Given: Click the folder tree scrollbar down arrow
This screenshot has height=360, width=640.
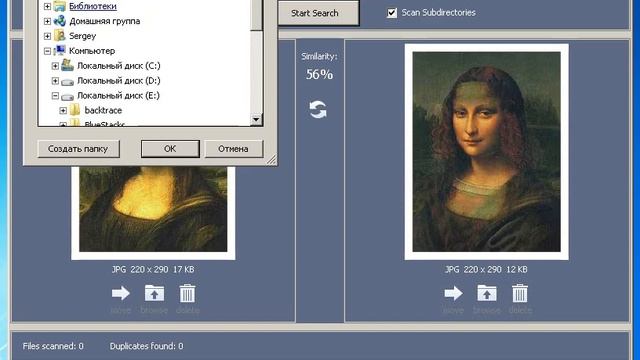Looking at the screenshot, I should click(x=256, y=119).
